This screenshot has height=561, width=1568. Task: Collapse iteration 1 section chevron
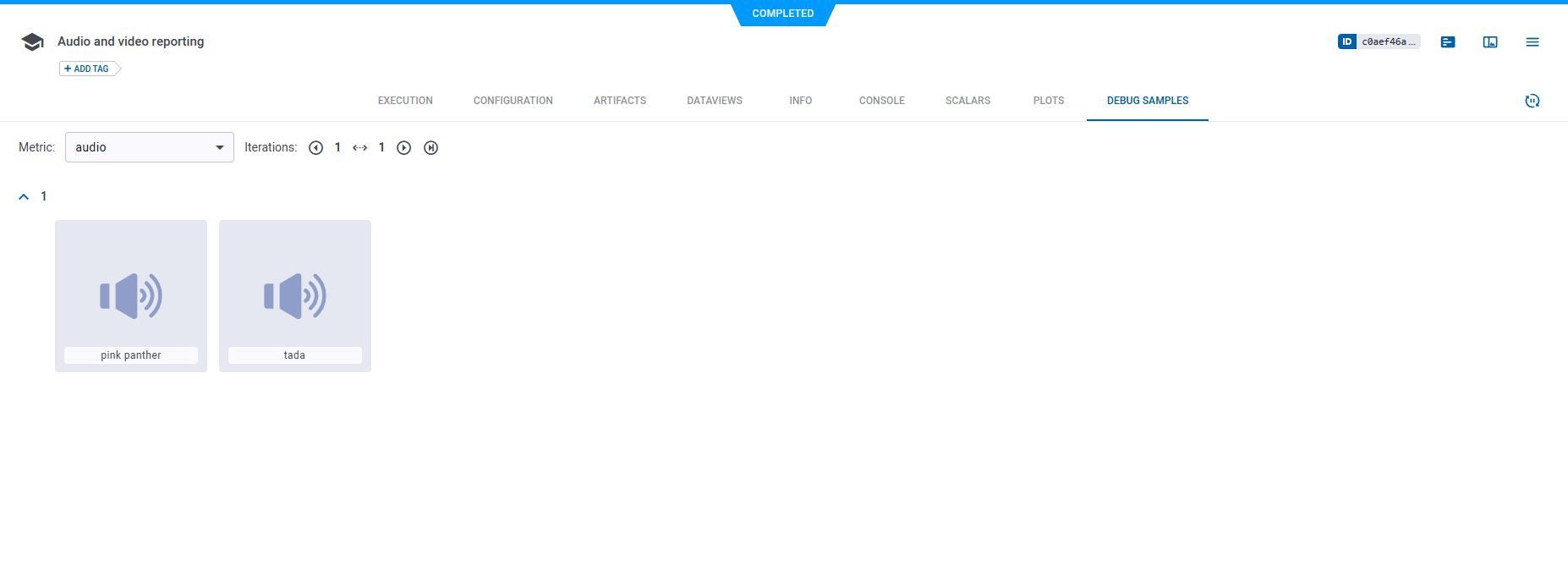click(x=24, y=196)
